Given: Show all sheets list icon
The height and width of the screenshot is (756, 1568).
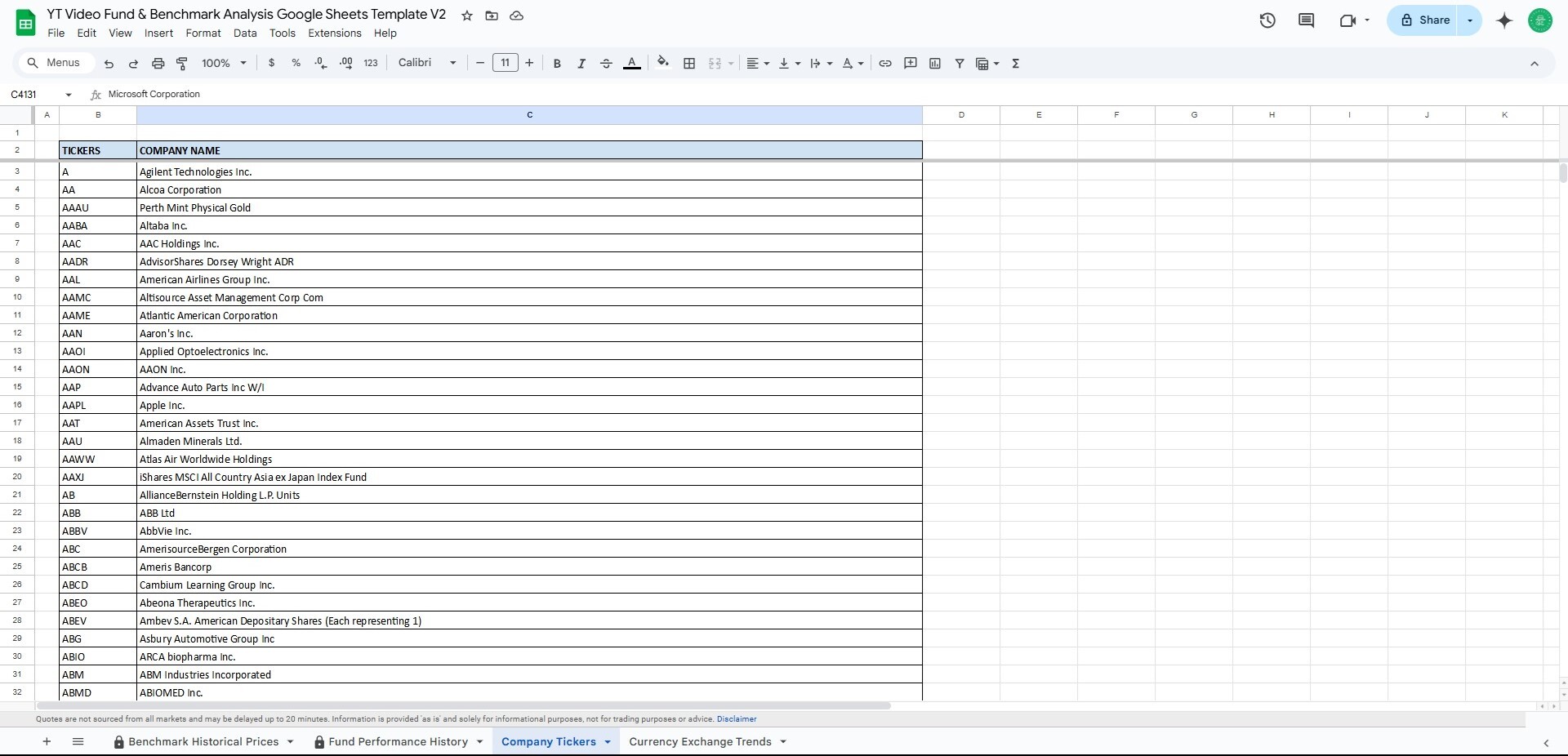Looking at the screenshot, I should click(x=78, y=741).
